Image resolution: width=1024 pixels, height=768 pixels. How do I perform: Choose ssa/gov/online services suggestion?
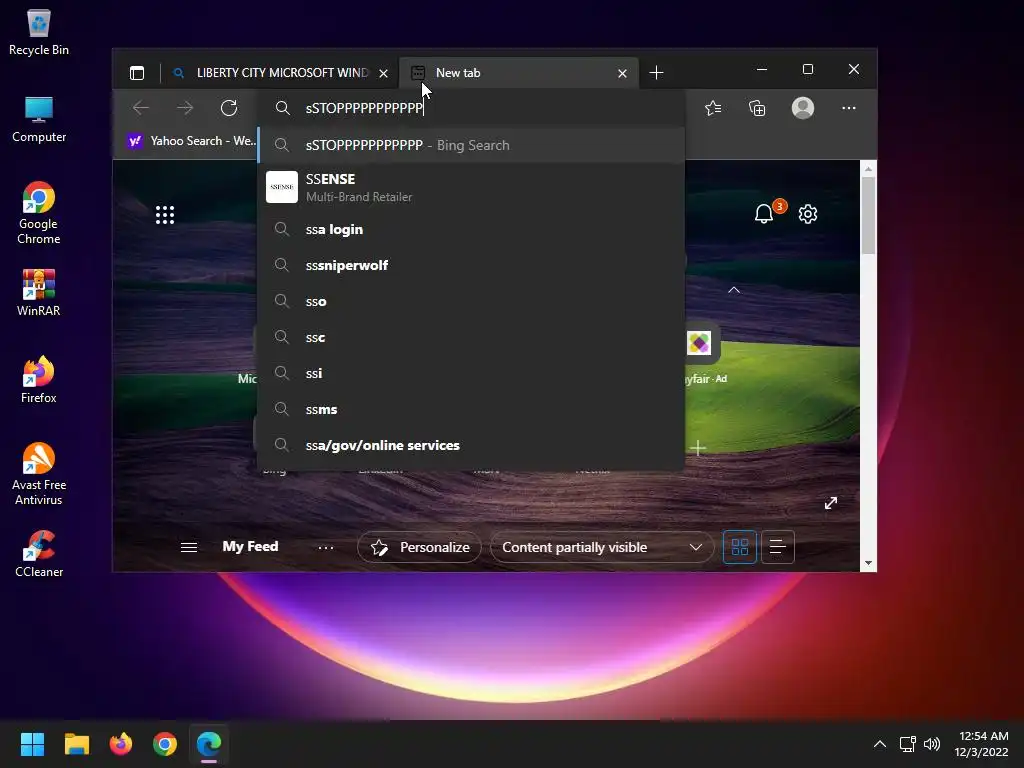tap(471, 445)
